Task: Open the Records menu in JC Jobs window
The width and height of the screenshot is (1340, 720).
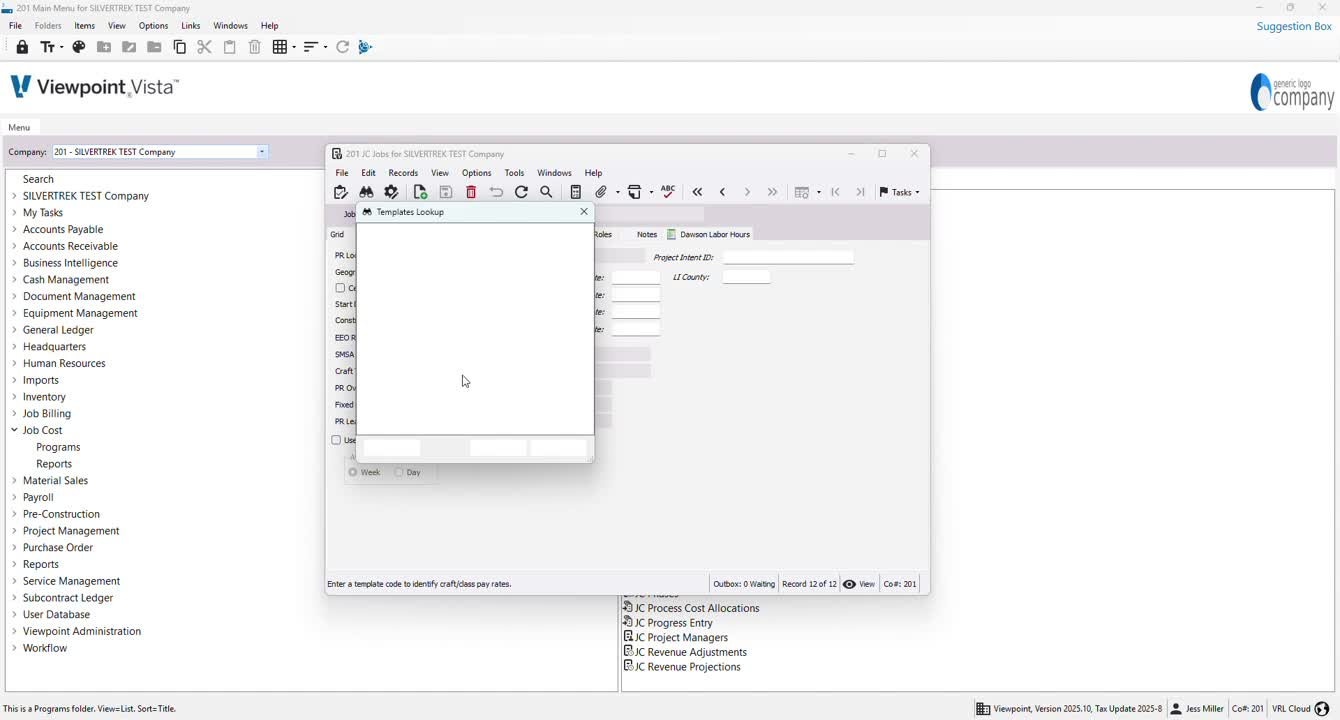Action: click(x=403, y=173)
